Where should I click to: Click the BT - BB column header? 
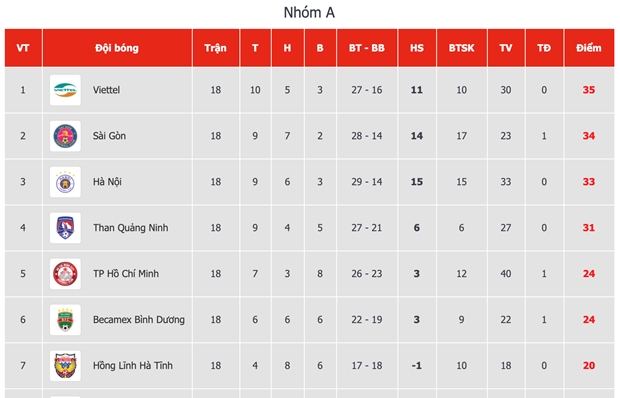367,48
